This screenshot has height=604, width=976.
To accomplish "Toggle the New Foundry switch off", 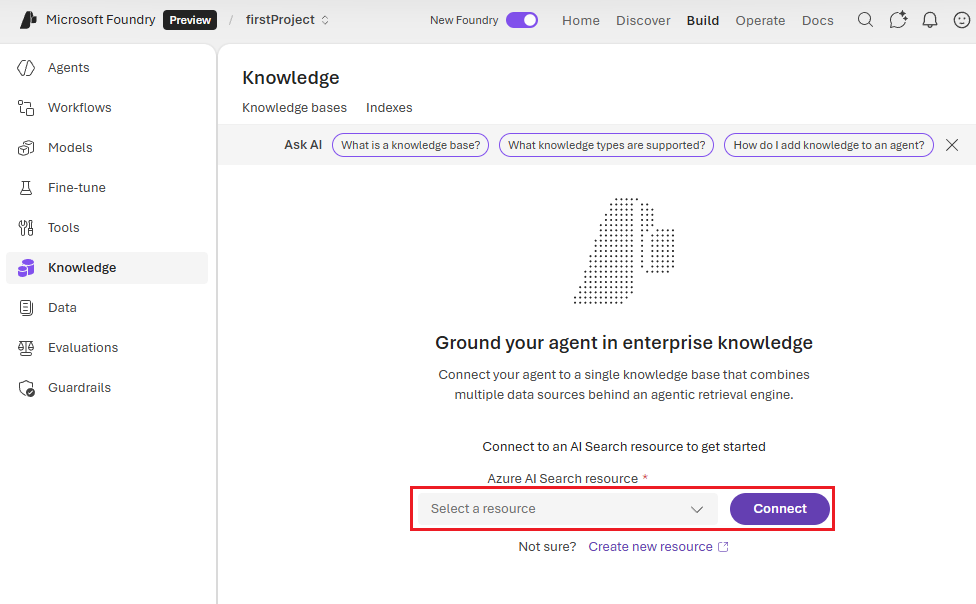I will click(x=521, y=19).
